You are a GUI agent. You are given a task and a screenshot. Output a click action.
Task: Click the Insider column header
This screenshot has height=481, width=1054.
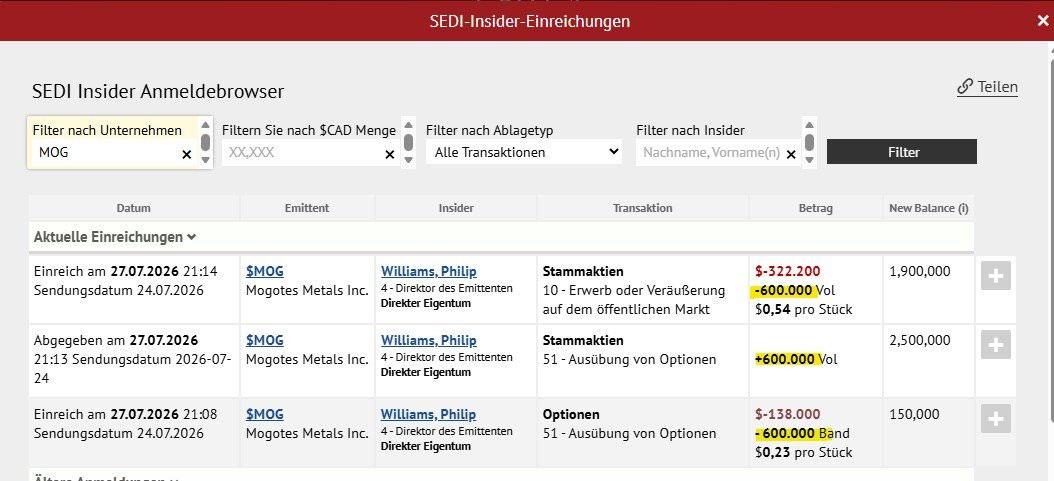tap(456, 208)
